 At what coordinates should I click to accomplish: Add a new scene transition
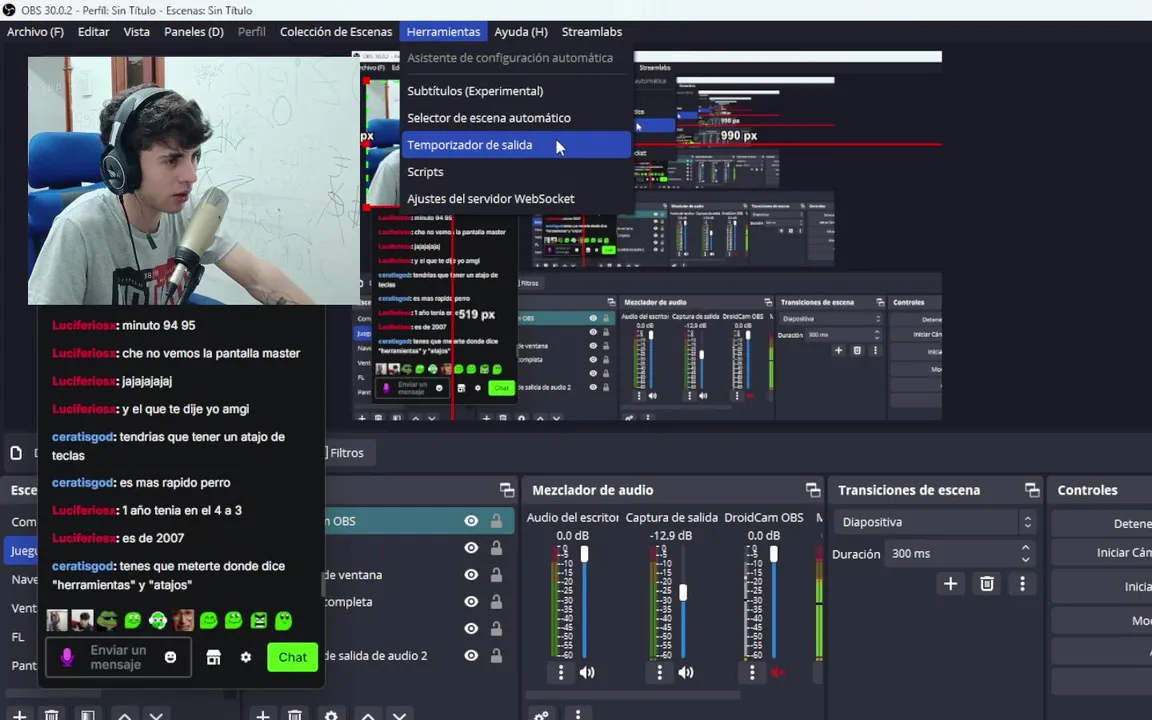coord(950,583)
